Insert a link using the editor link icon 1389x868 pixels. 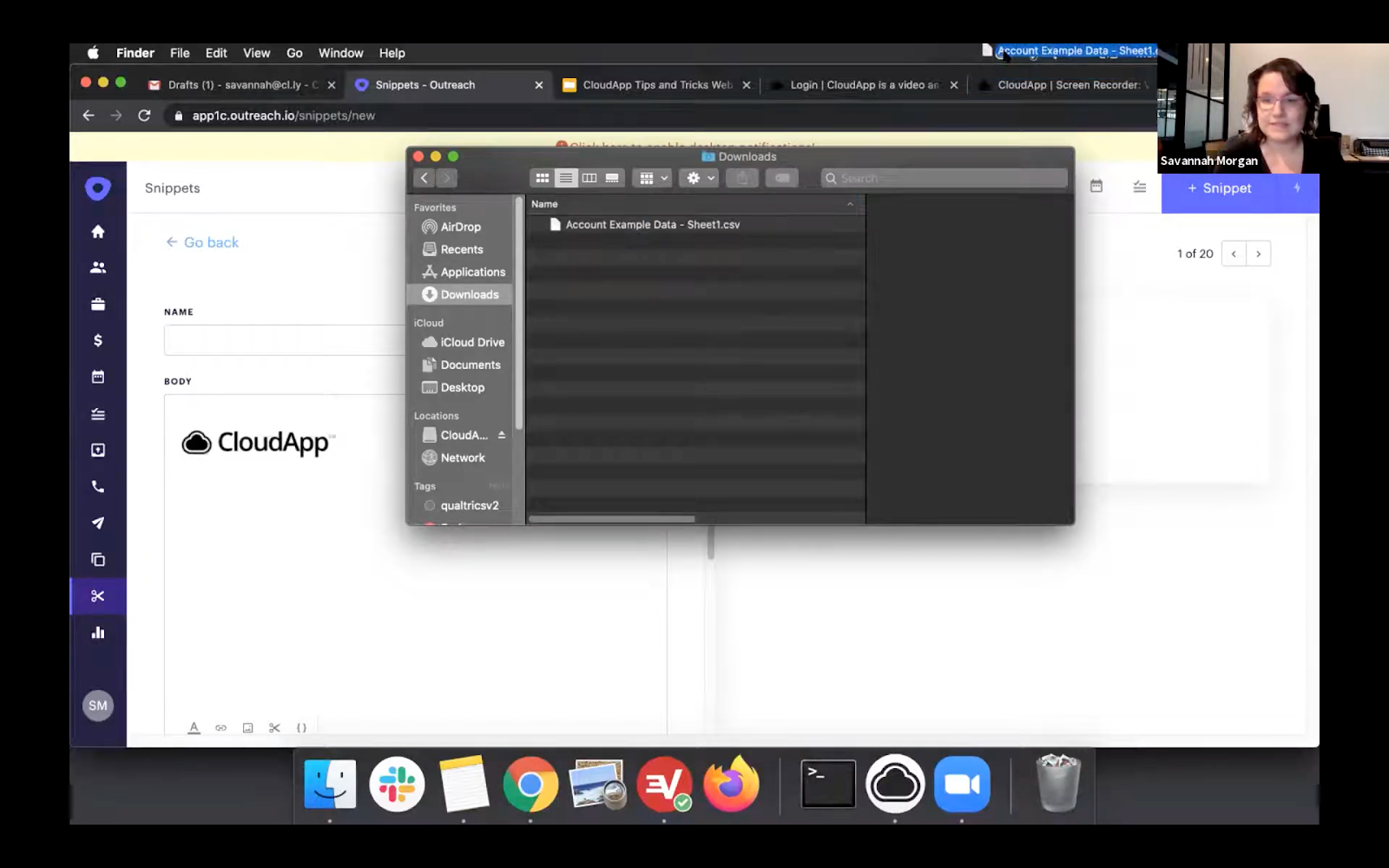221,727
